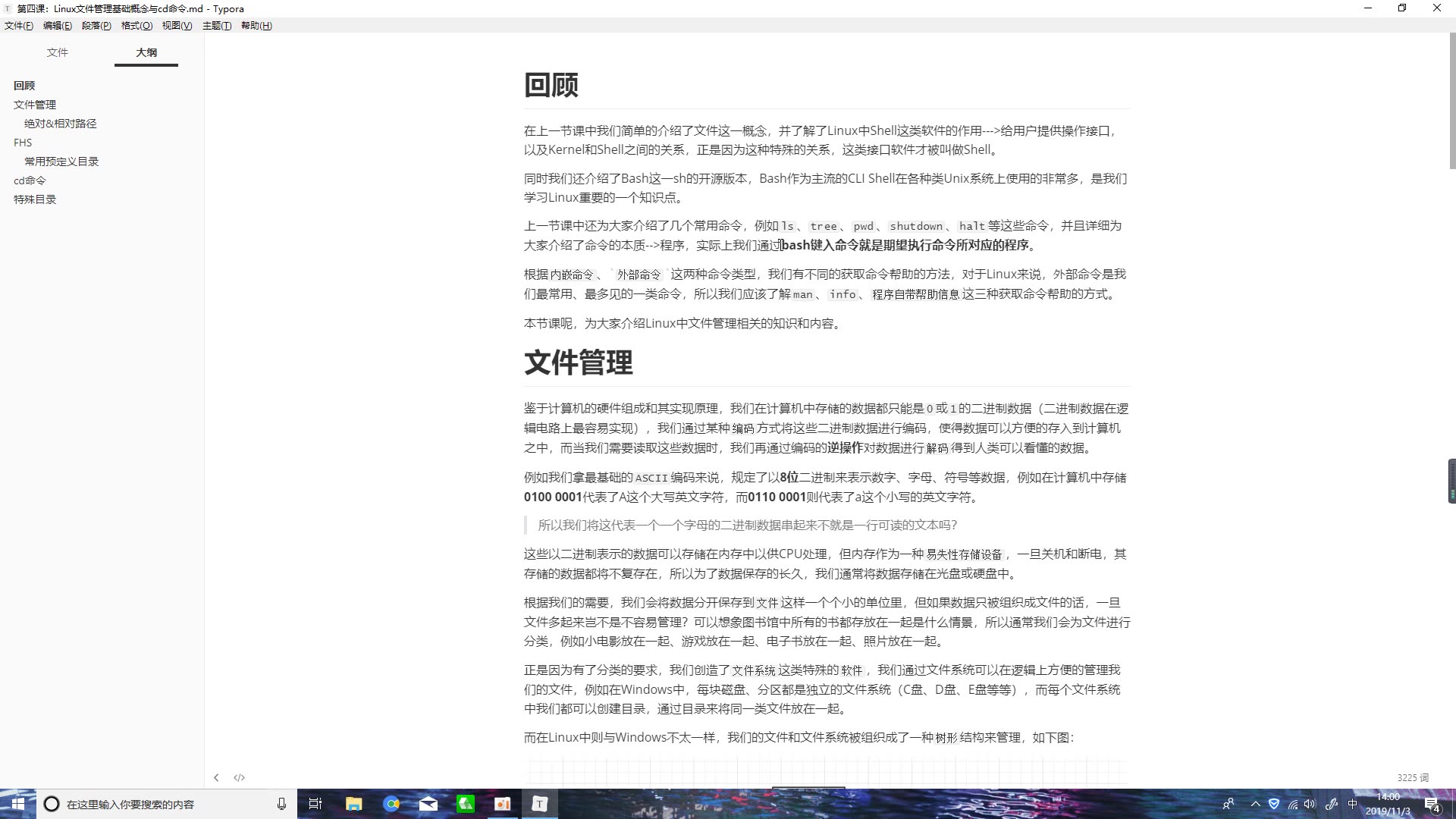Click the Typora app icon in title bar
Screen dimensions: 1456x819
click(8, 8)
